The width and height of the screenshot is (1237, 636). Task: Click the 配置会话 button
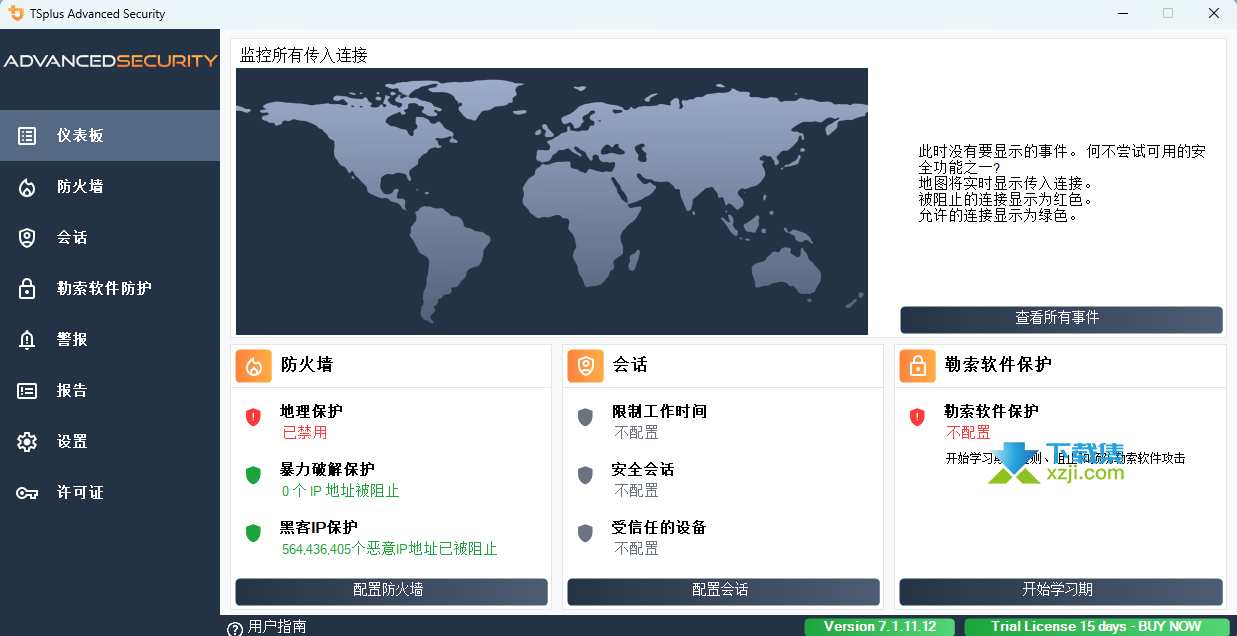pos(723,591)
